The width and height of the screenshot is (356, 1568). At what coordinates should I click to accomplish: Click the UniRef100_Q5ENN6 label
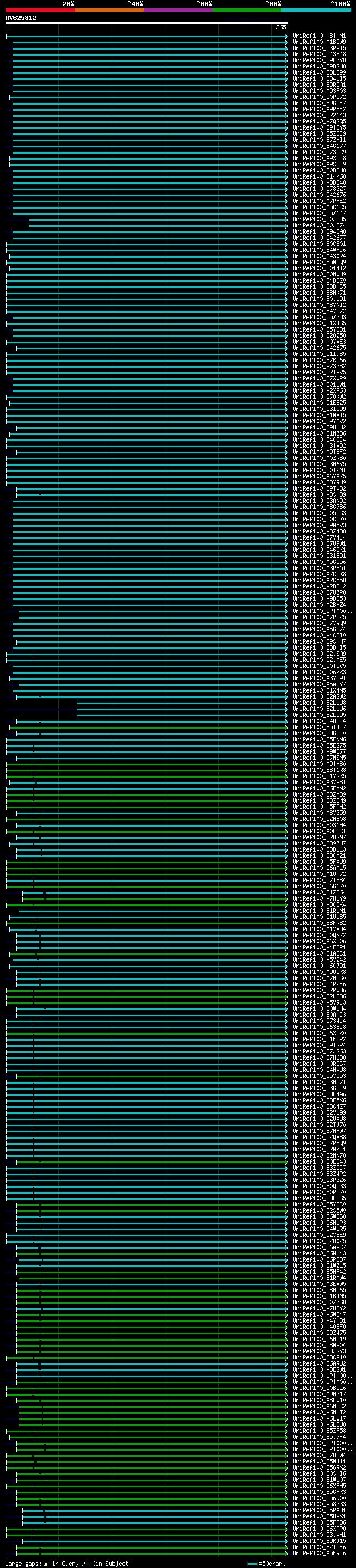[319, 740]
